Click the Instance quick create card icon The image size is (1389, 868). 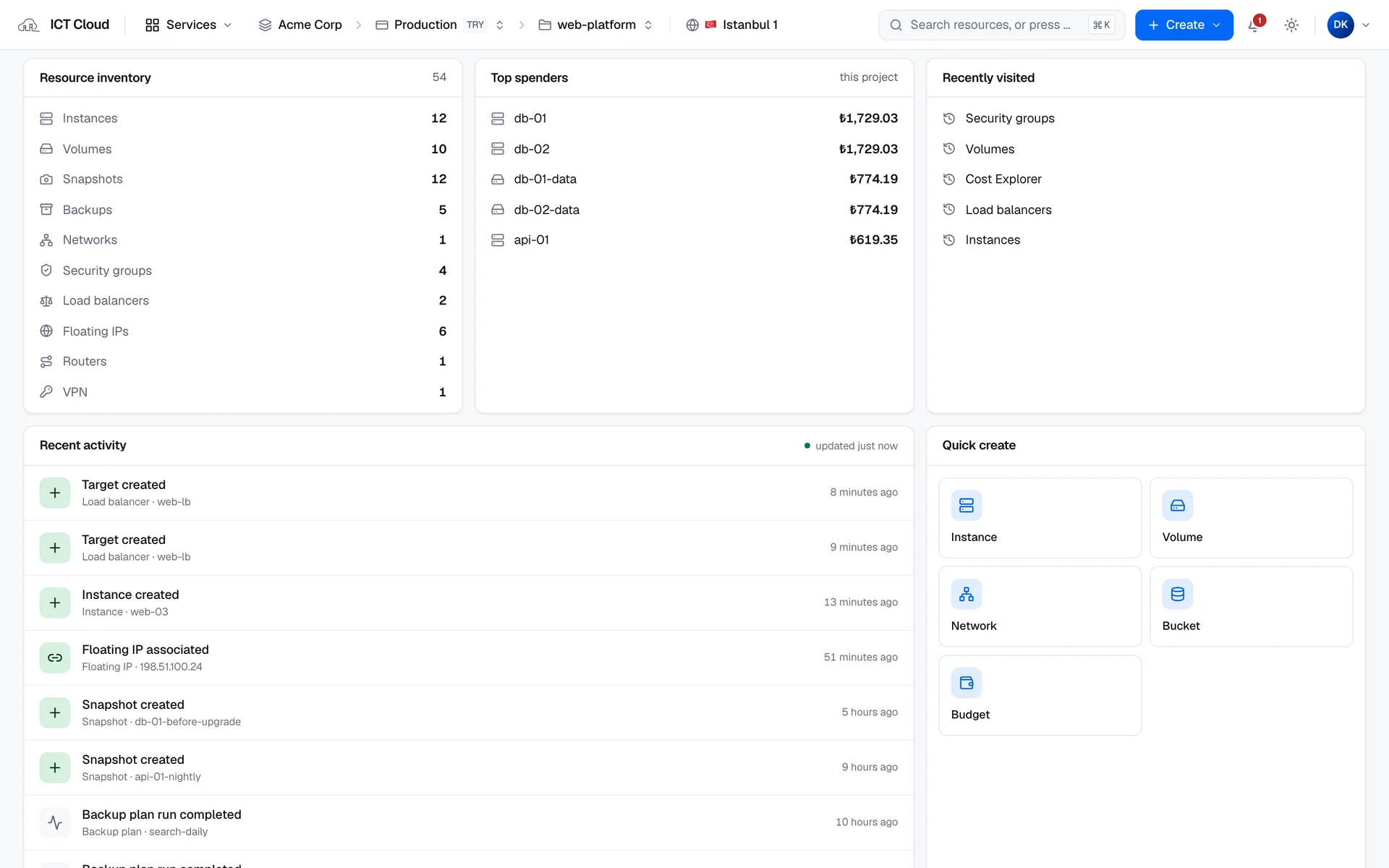click(967, 506)
